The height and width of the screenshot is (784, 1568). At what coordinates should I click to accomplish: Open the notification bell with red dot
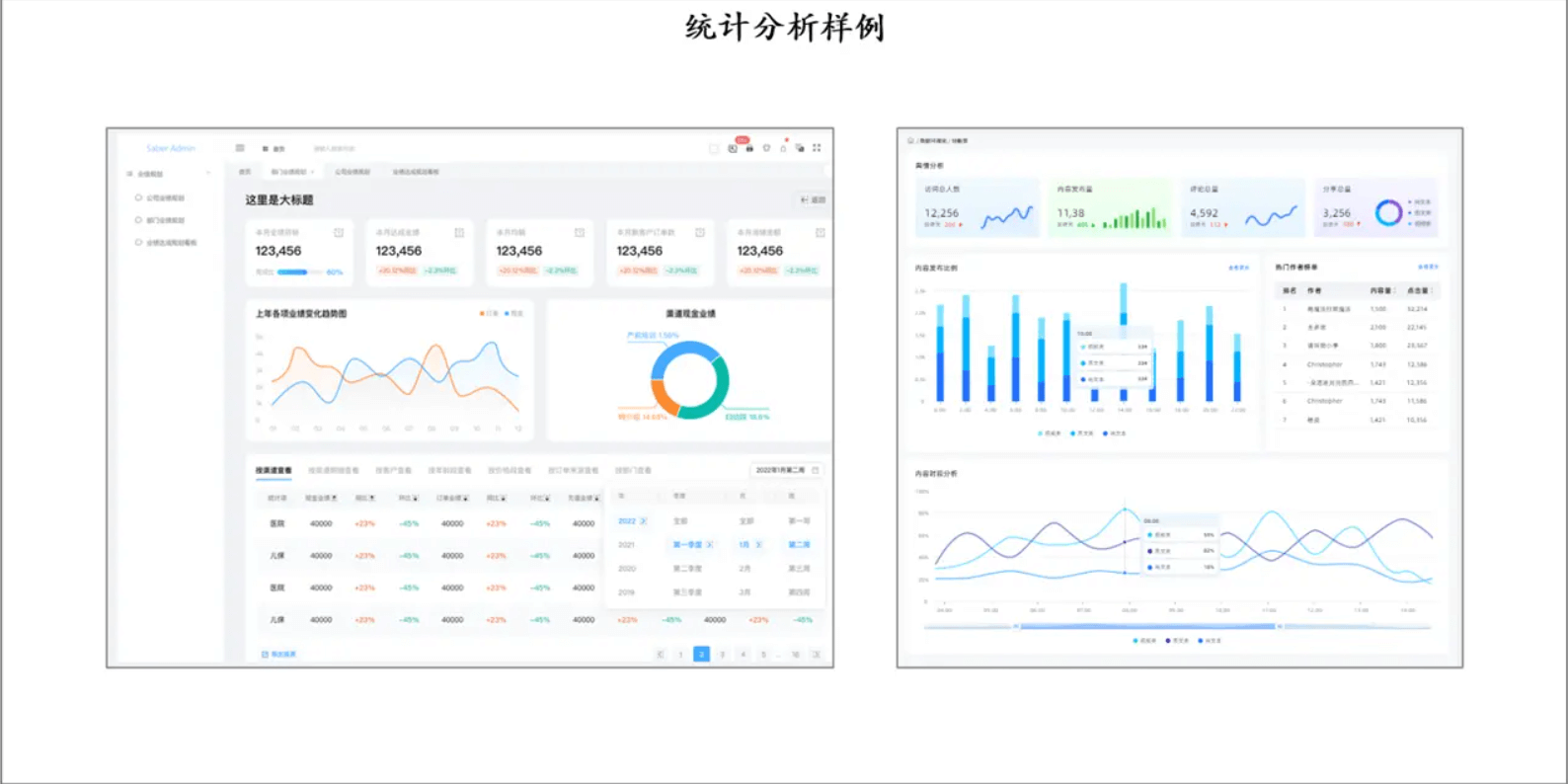(x=783, y=148)
